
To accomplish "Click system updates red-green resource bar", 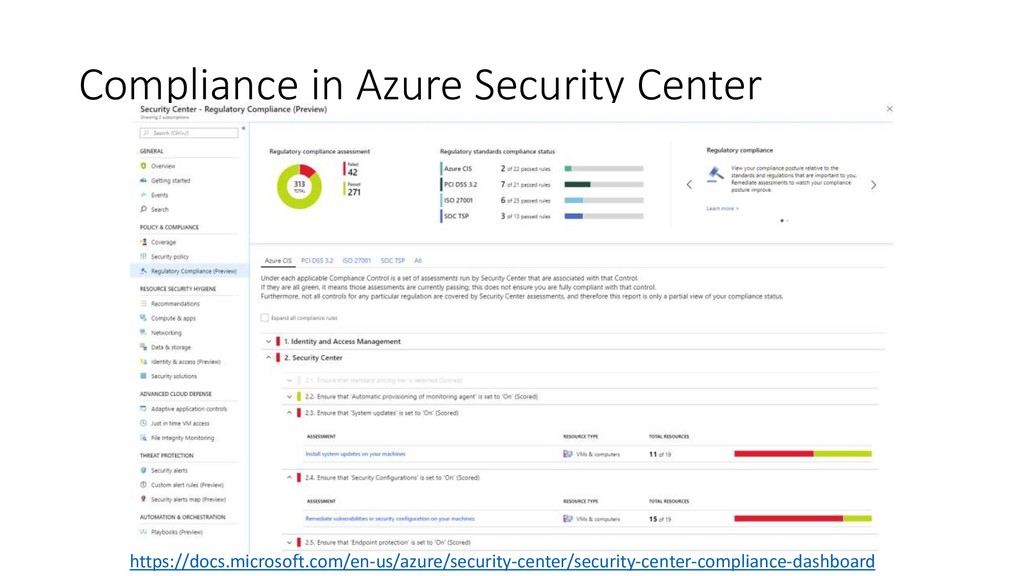I will tap(803, 453).
